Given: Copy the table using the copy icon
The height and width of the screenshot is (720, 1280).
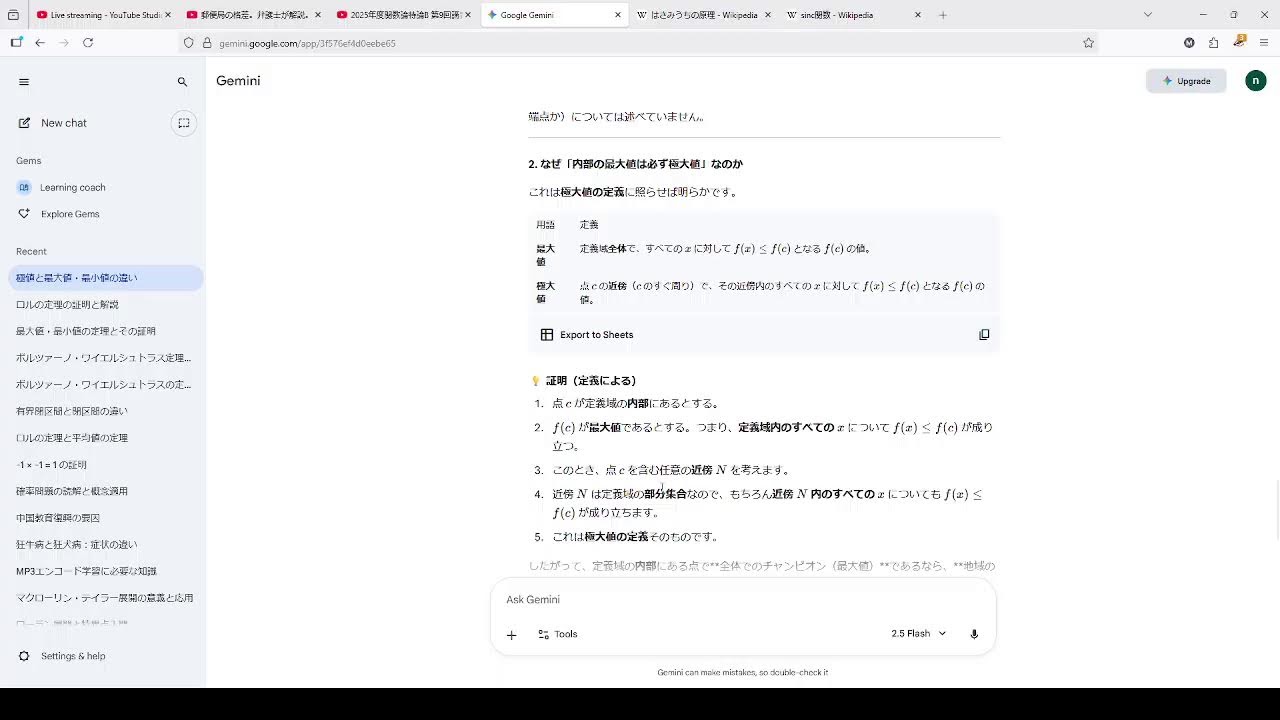Looking at the screenshot, I should [x=984, y=335].
